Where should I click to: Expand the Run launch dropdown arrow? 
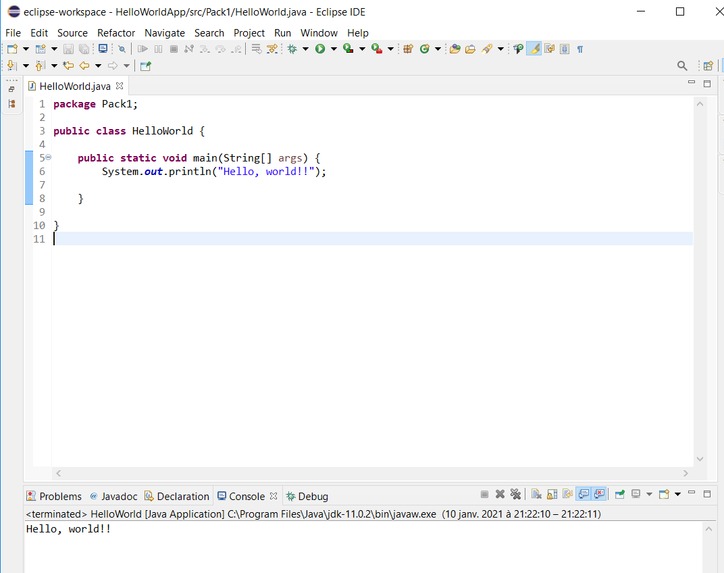click(333, 49)
